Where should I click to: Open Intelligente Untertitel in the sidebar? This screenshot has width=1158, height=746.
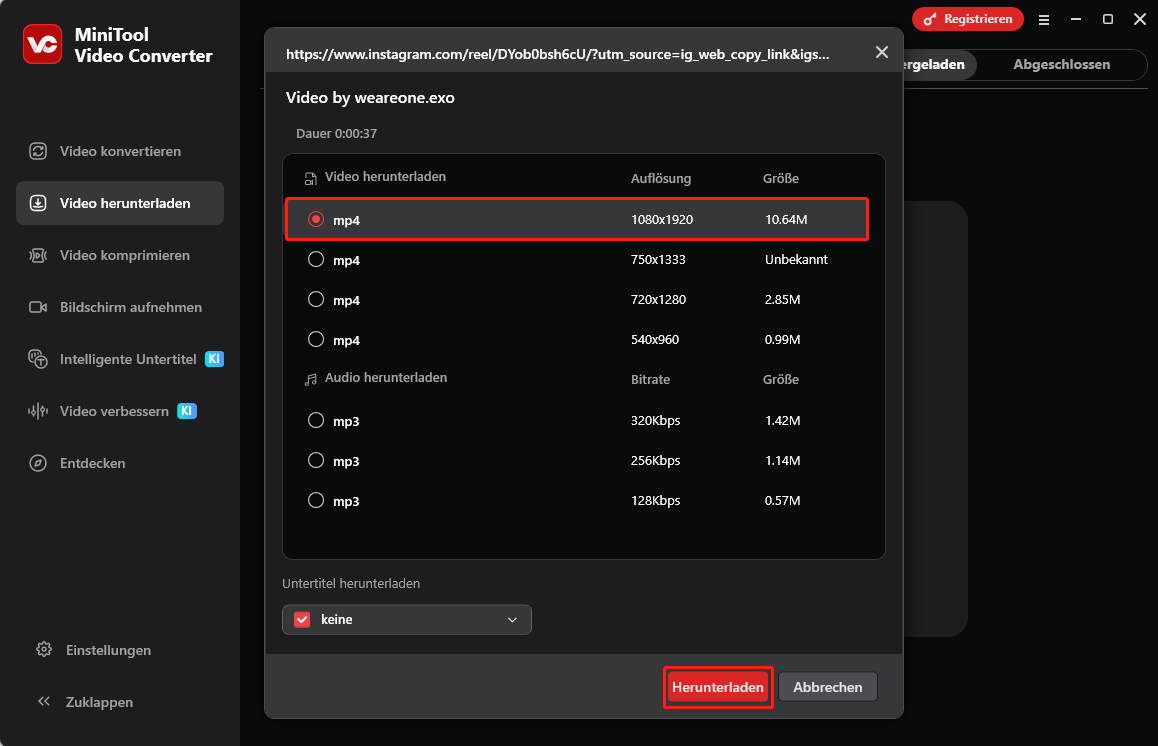point(120,359)
